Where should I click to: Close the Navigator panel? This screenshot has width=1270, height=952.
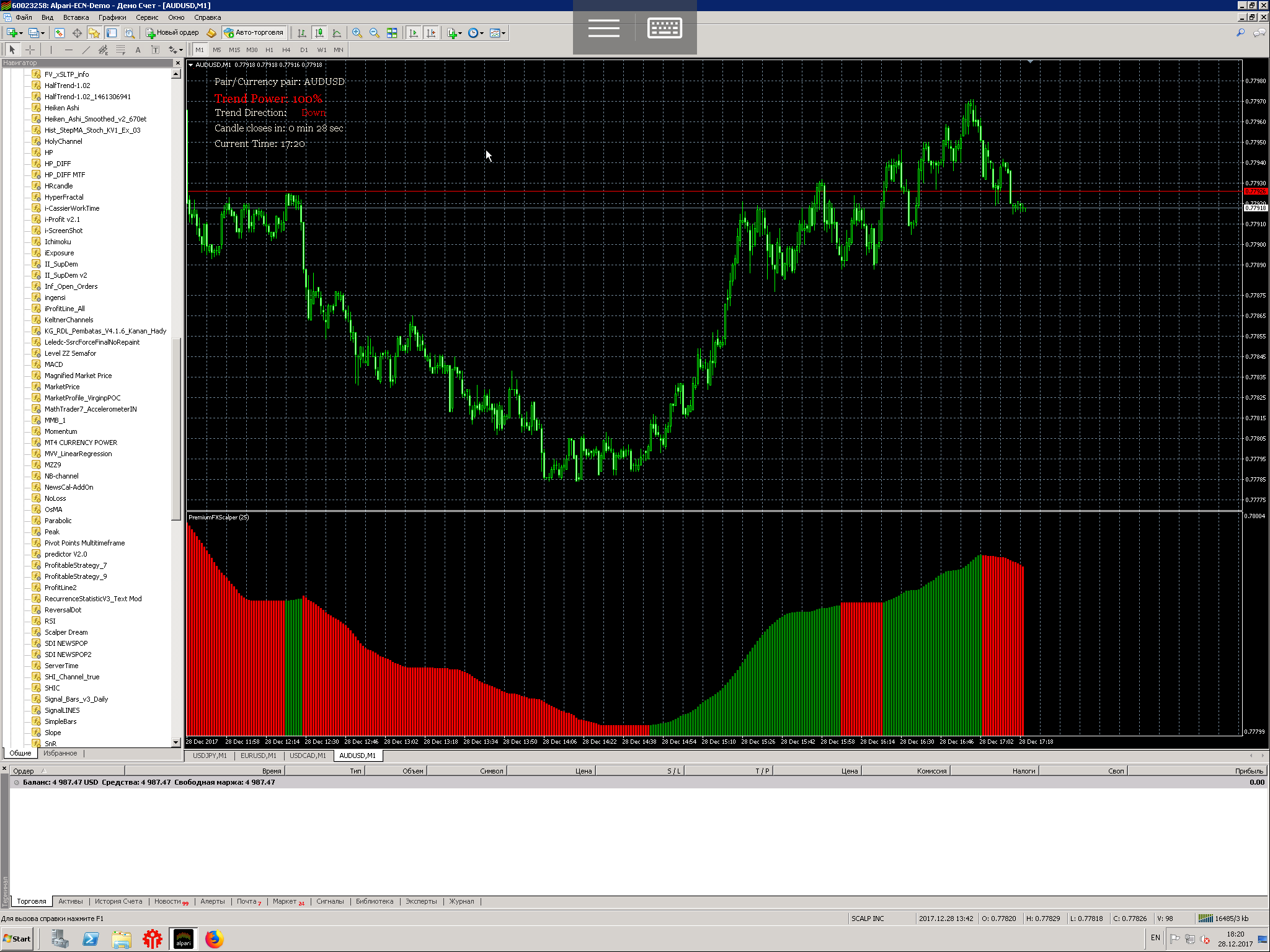177,63
